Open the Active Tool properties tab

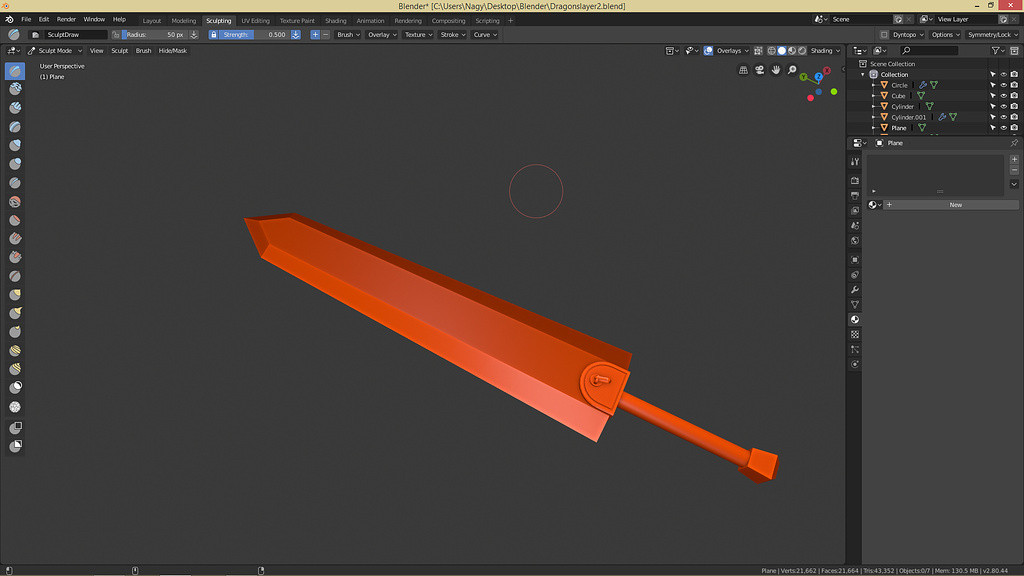click(855, 161)
